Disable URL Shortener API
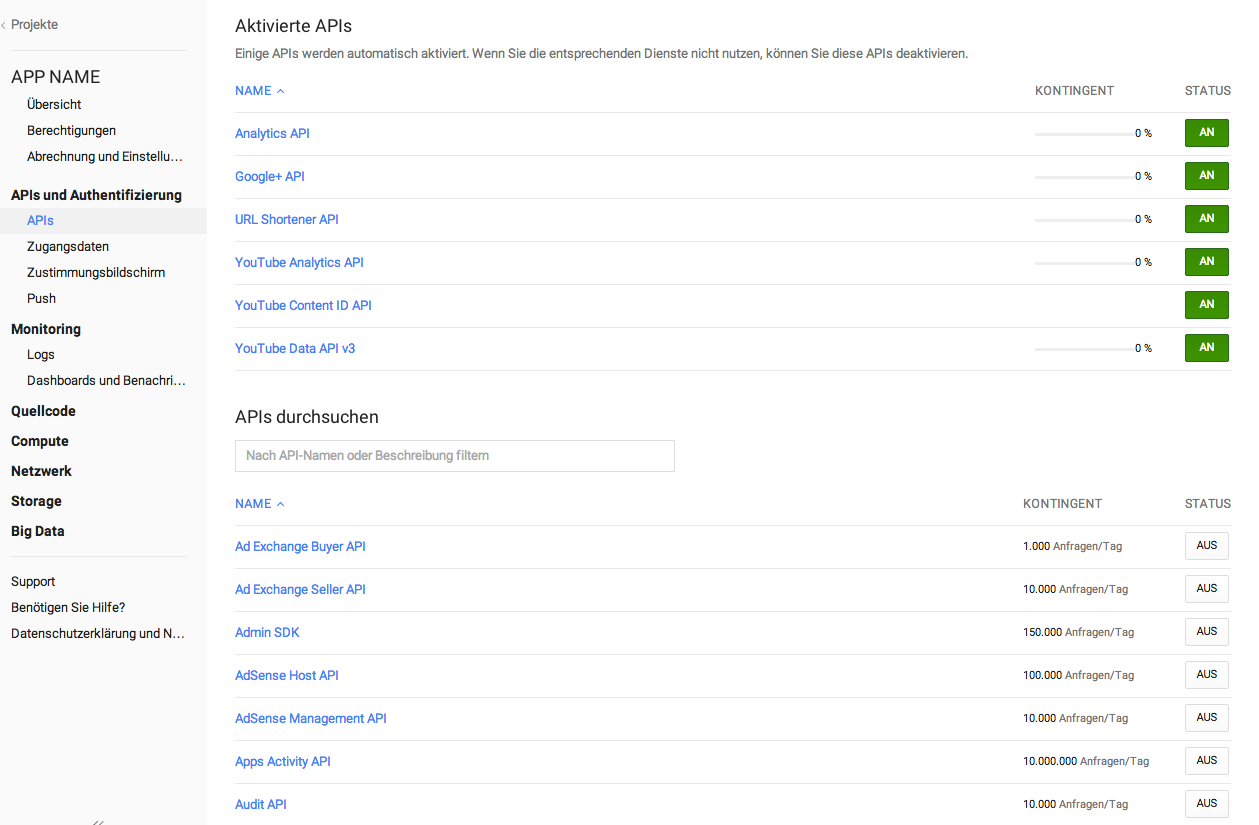The image size is (1259, 825). [x=1207, y=219]
